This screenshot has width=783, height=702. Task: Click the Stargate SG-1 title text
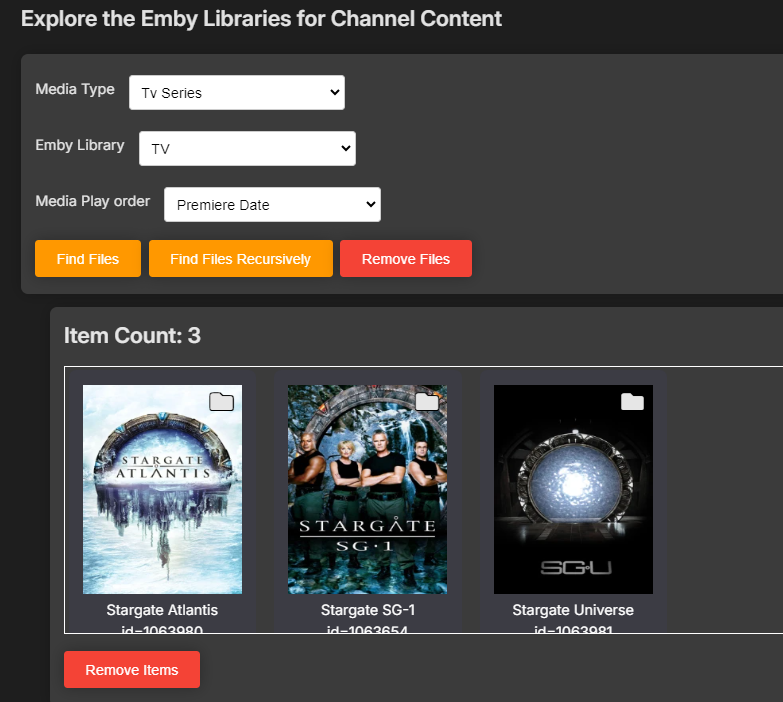tap(368, 610)
